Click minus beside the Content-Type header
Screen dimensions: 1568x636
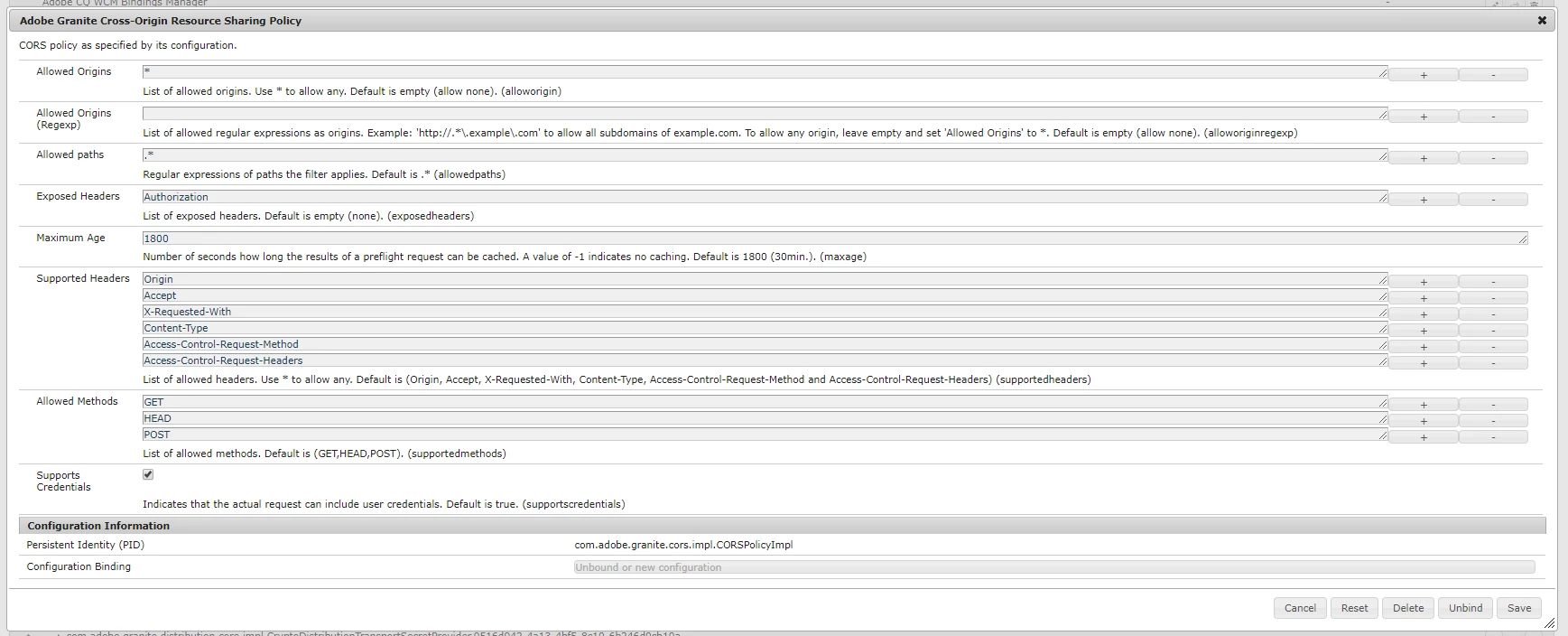coord(1493,331)
